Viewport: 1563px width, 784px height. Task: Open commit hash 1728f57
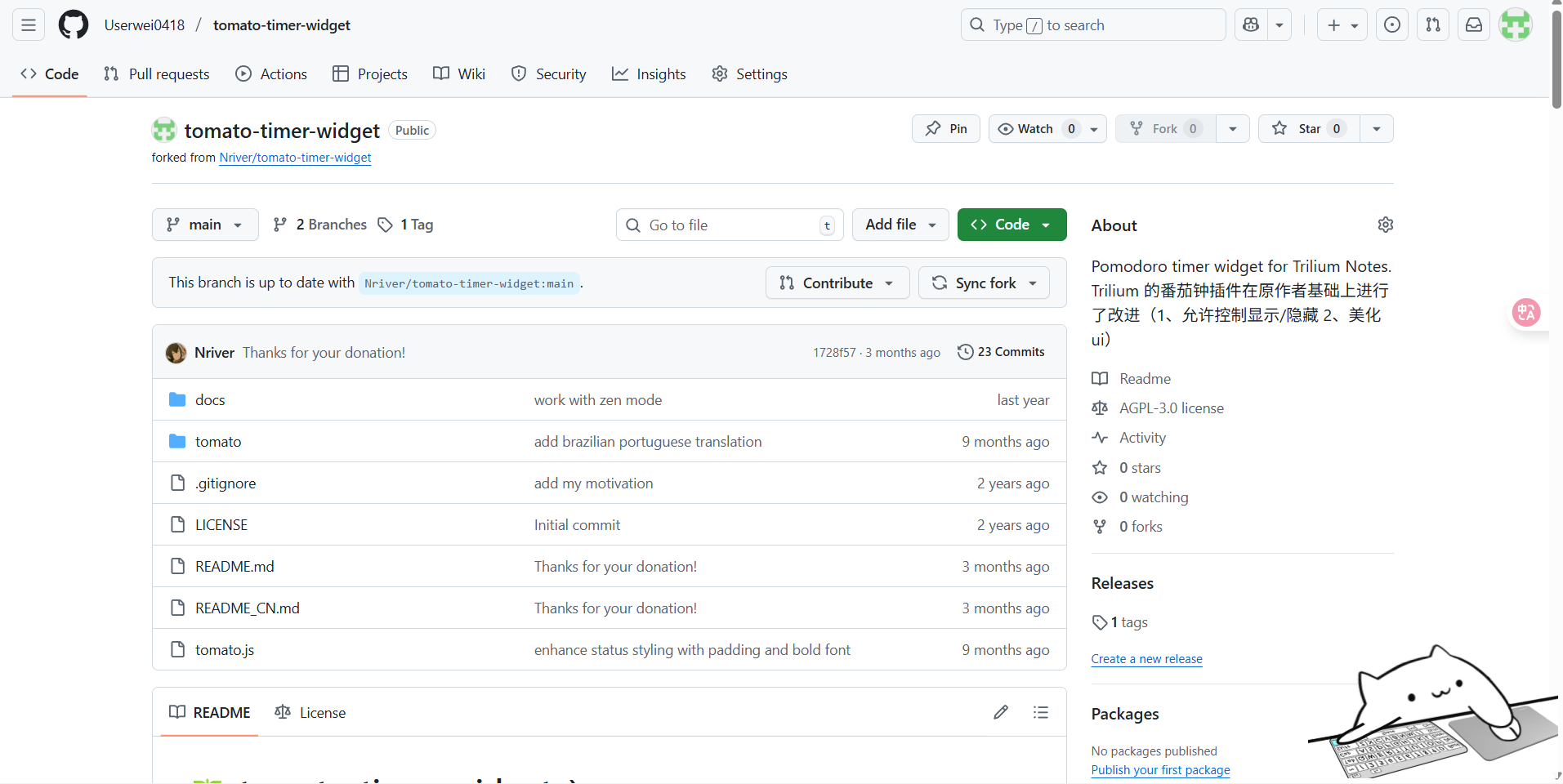pyautogui.click(x=834, y=353)
